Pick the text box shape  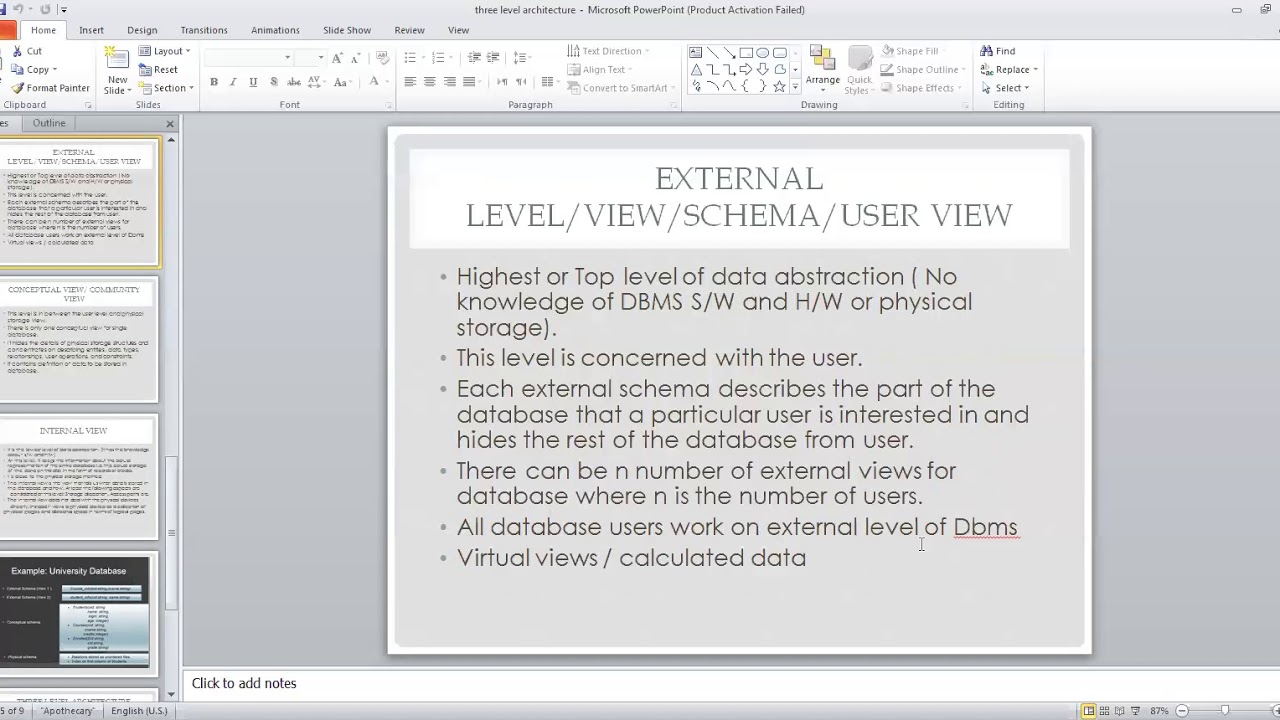[x=695, y=52]
